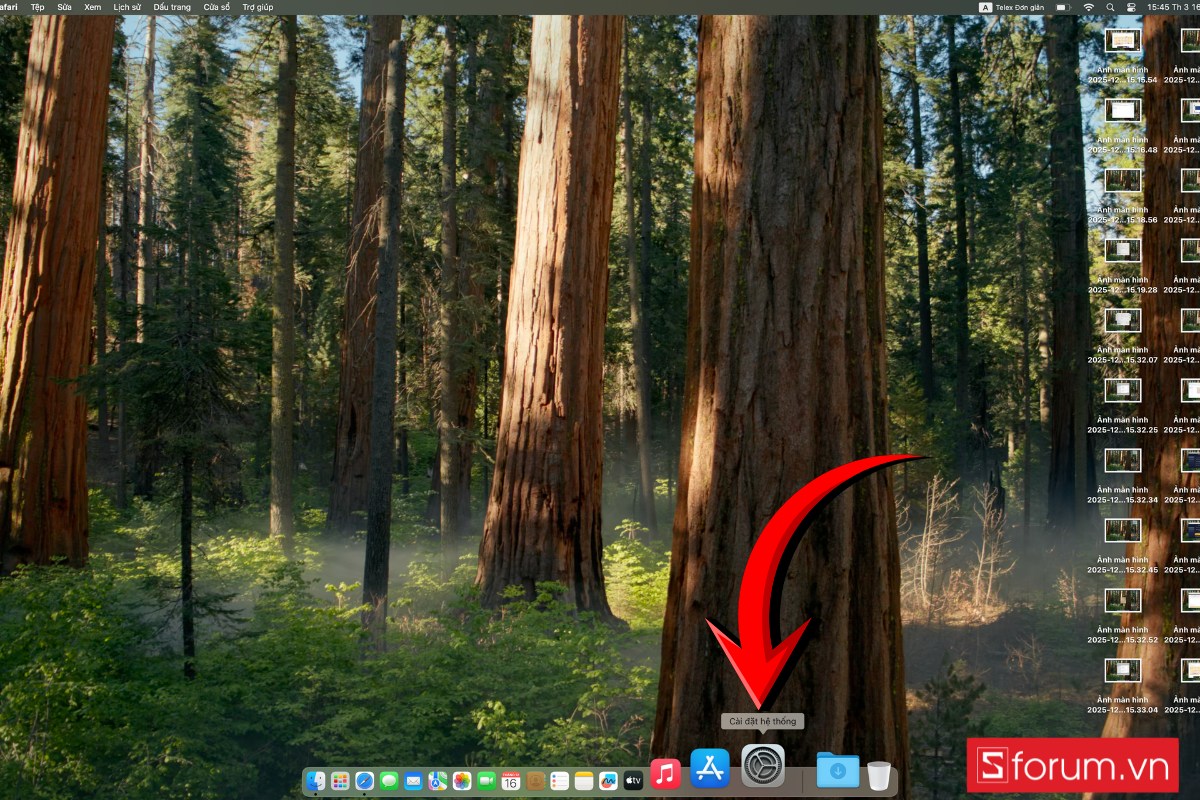
Task: Open the Mail app in Dock
Action: tap(413, 781)
